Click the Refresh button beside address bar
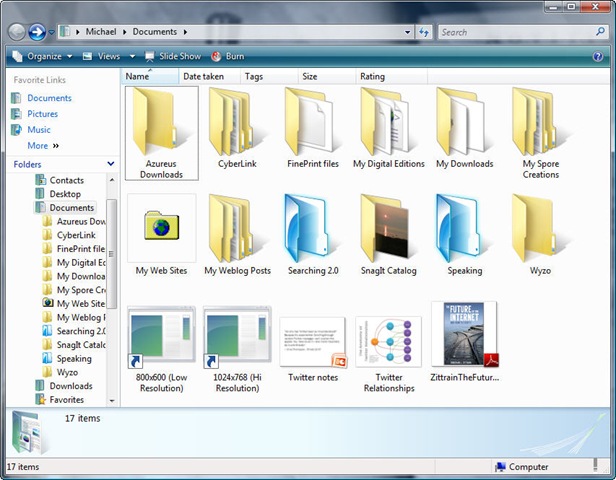 pos(424,32)
